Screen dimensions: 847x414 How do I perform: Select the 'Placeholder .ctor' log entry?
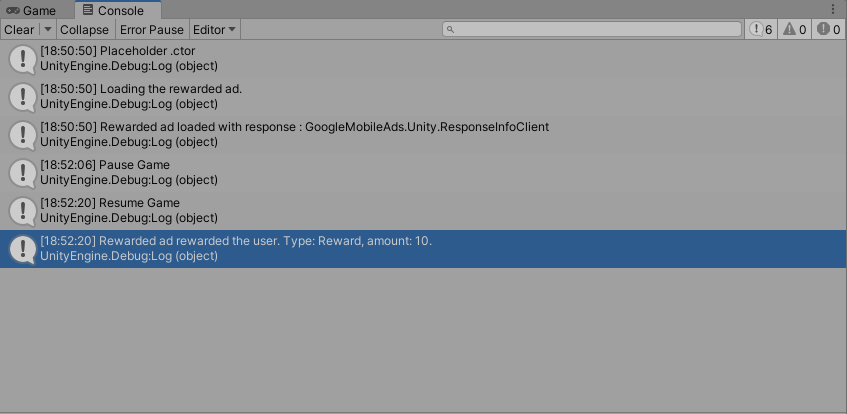(x=424, y=59)
